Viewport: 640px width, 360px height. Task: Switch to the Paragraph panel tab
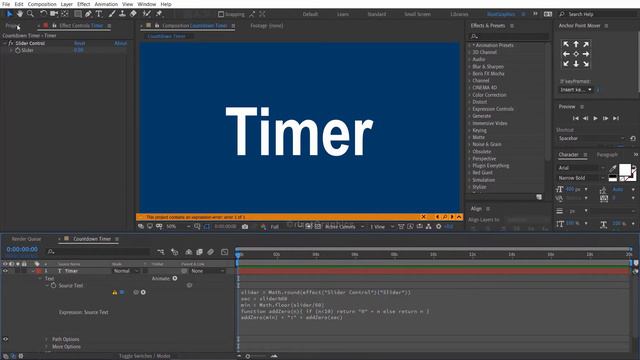607,155
